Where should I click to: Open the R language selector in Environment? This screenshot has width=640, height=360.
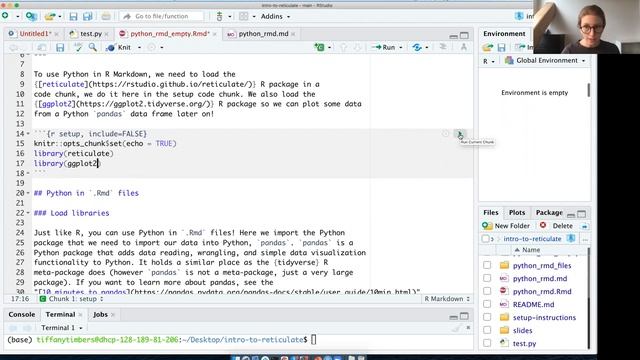point(489,61)
